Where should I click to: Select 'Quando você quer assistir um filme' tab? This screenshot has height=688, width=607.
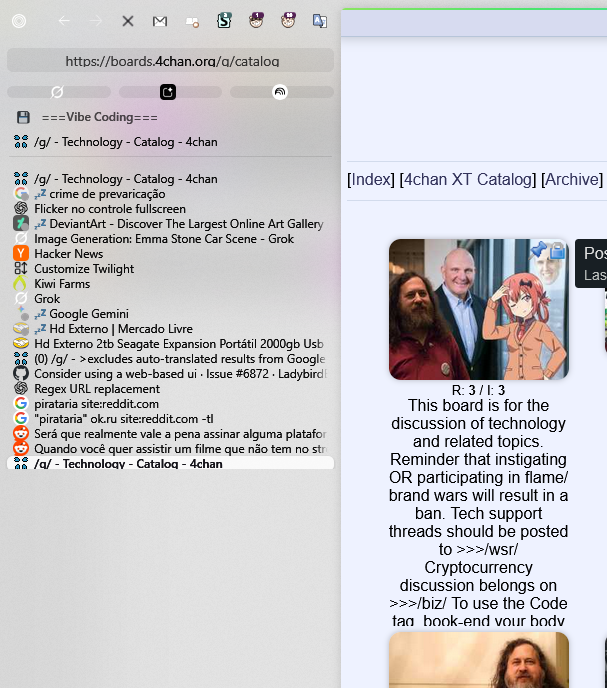pyautogui.click(x=170, y=448)
